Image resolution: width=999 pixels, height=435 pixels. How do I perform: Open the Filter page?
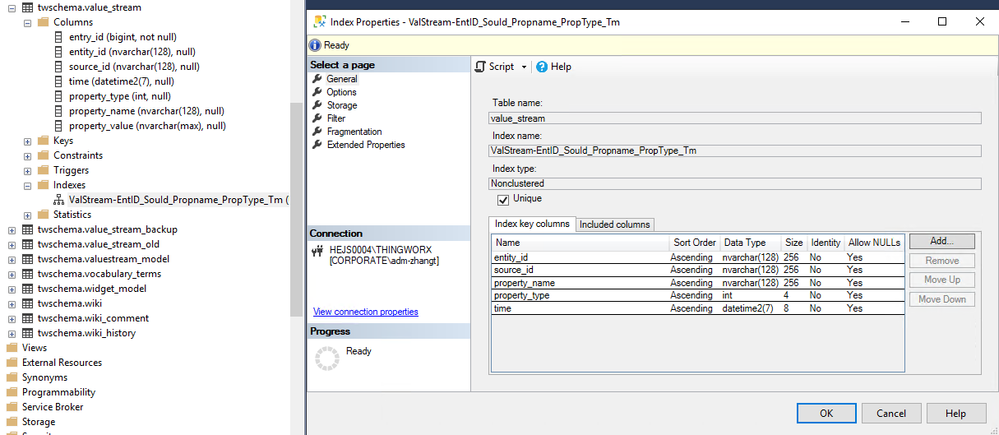[335, 118]
